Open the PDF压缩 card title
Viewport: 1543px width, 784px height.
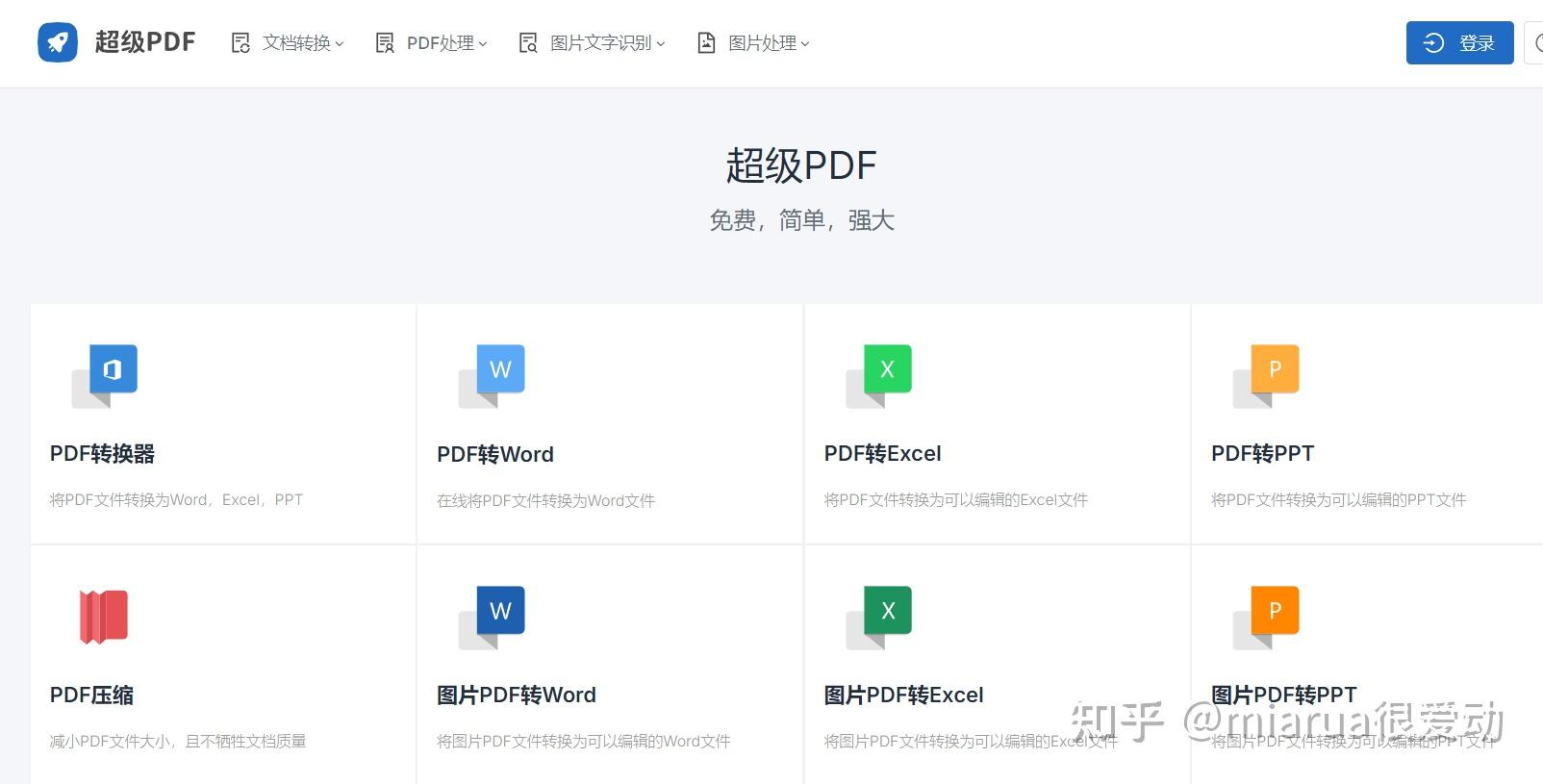pyautogui.click(x=91, y=695)
